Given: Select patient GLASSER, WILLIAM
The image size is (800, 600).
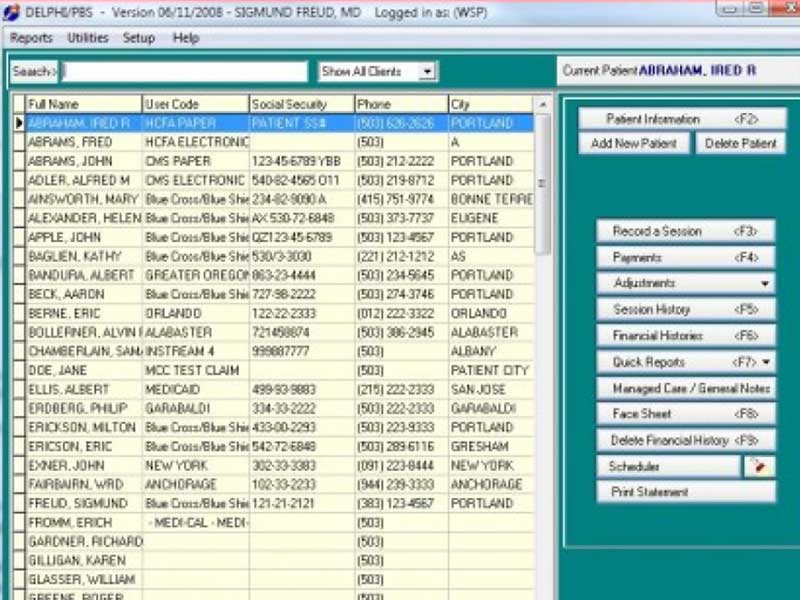Looking at the screenshot, I should tap(82, 579).
